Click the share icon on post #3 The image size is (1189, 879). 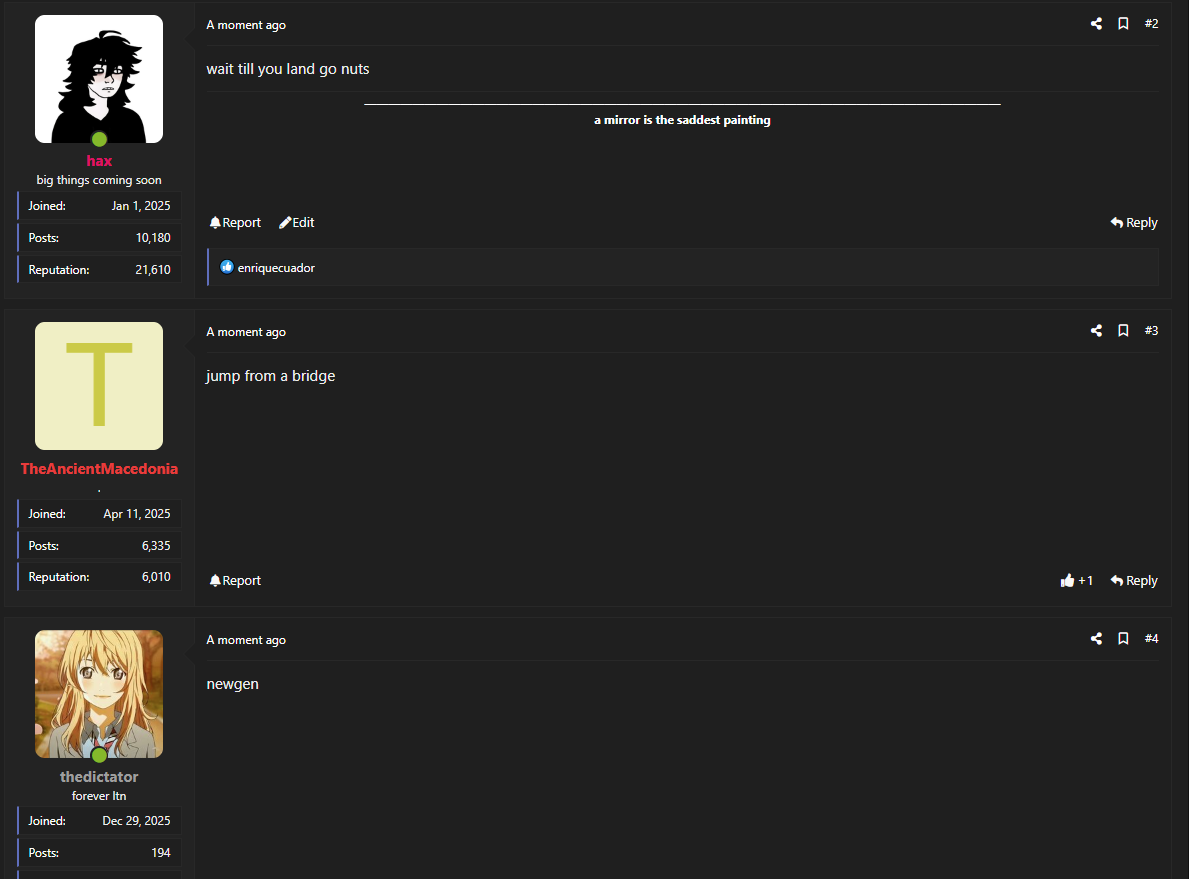[x=1096, y=331]
